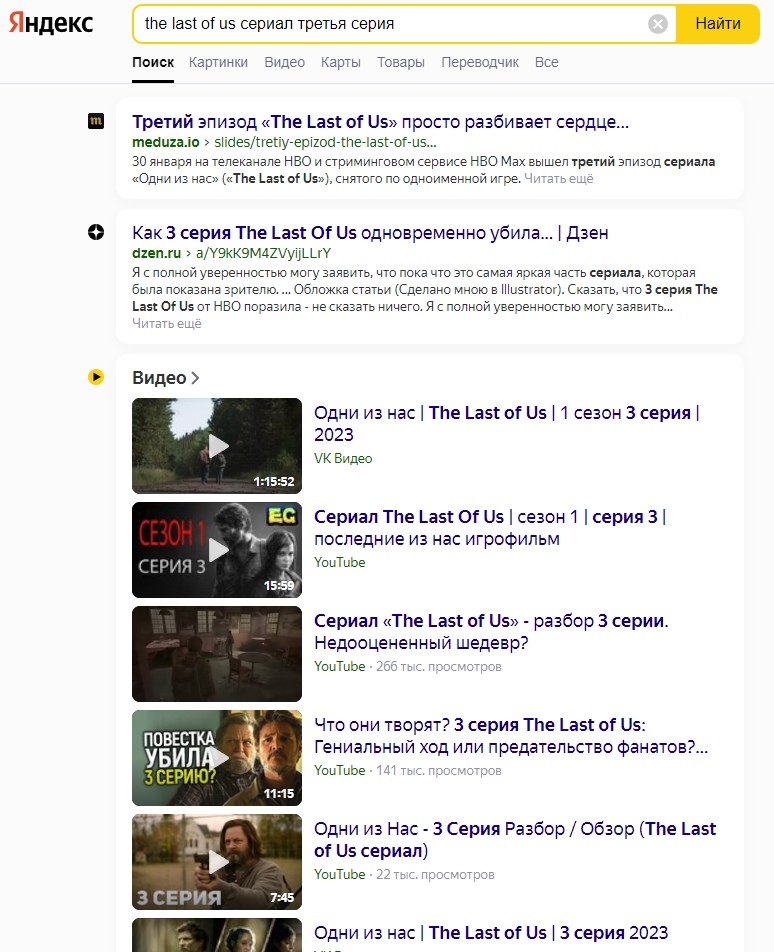Switch to the Видео tab
The width and height of the screenshot is (774, 952).
coord(285,62)
